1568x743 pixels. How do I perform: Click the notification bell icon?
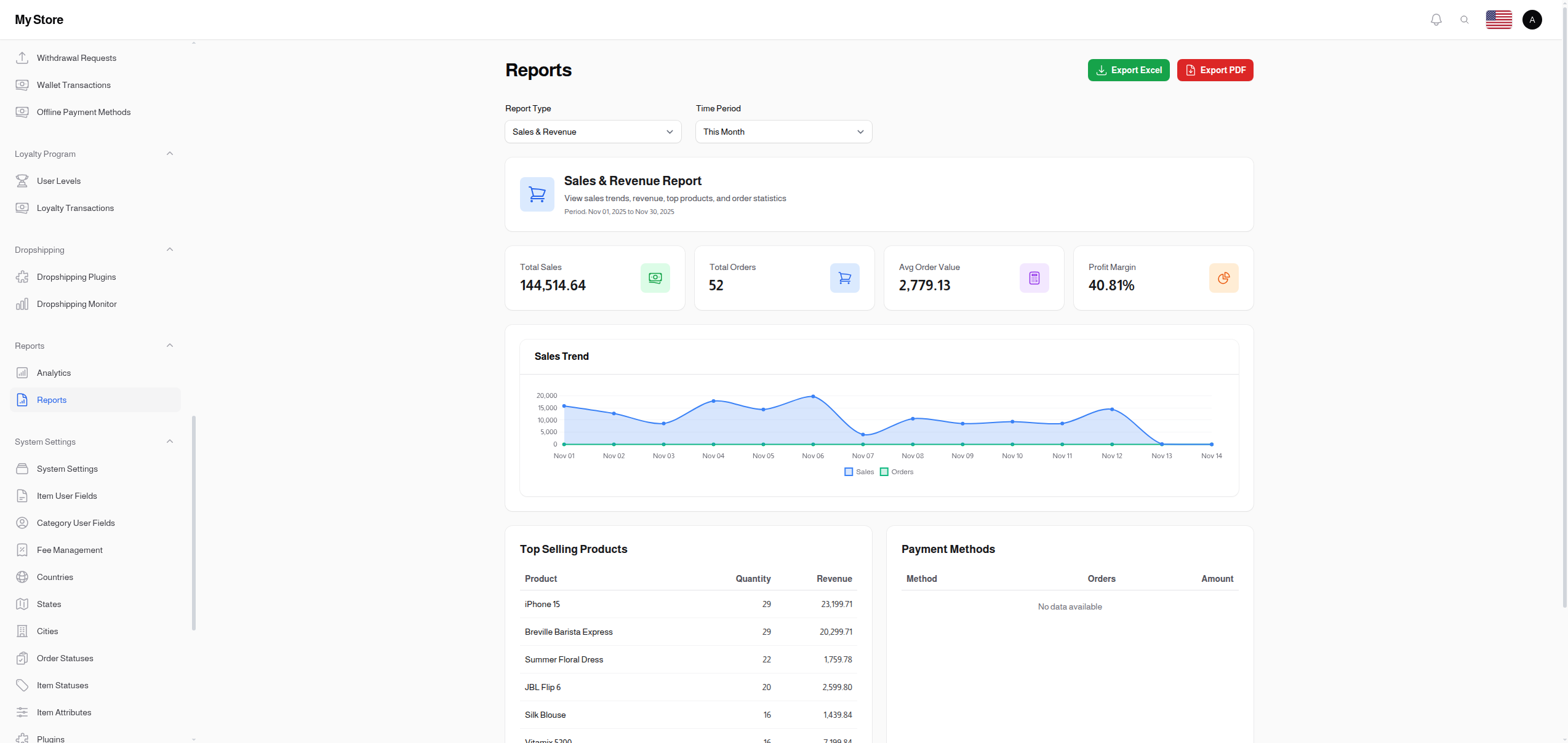(x=1436, y=19)
